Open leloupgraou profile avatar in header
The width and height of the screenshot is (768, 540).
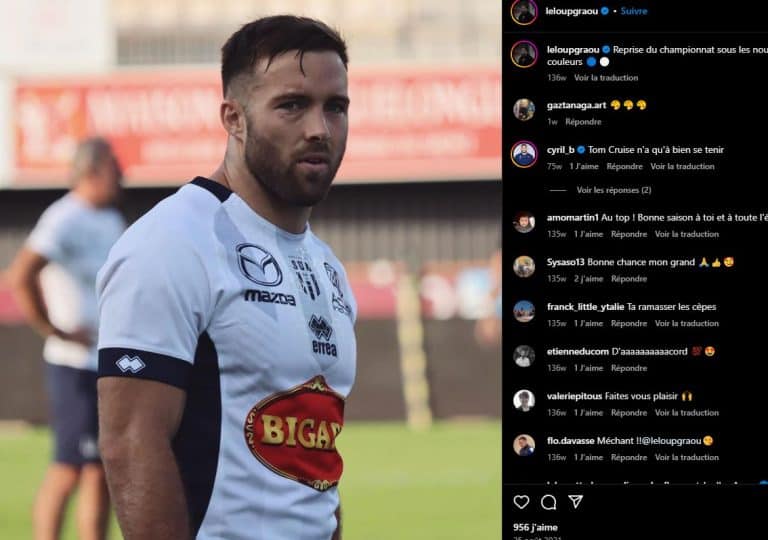click(x=524, y=11)
